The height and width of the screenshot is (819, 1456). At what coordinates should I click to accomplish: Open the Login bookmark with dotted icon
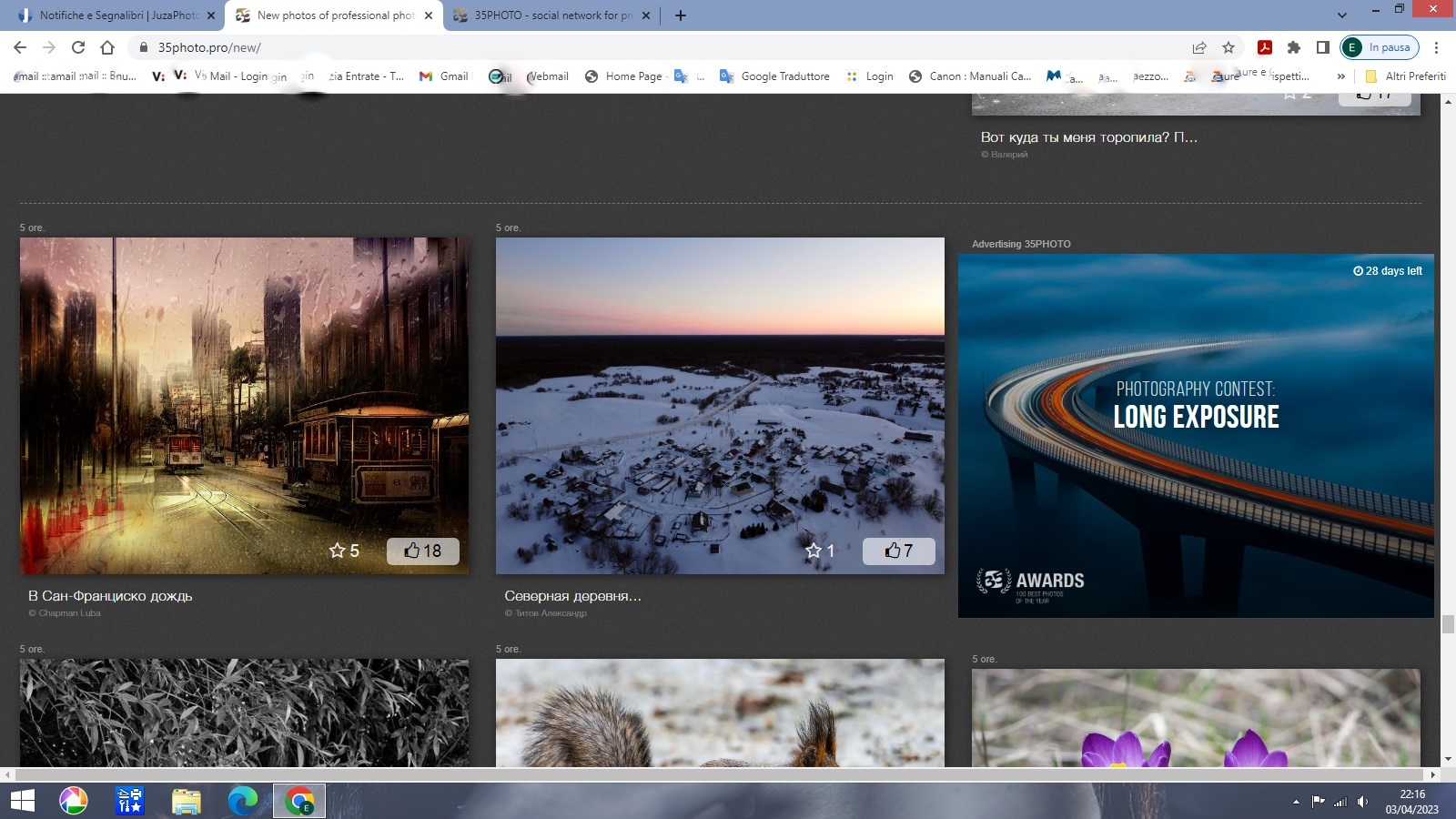870,76
